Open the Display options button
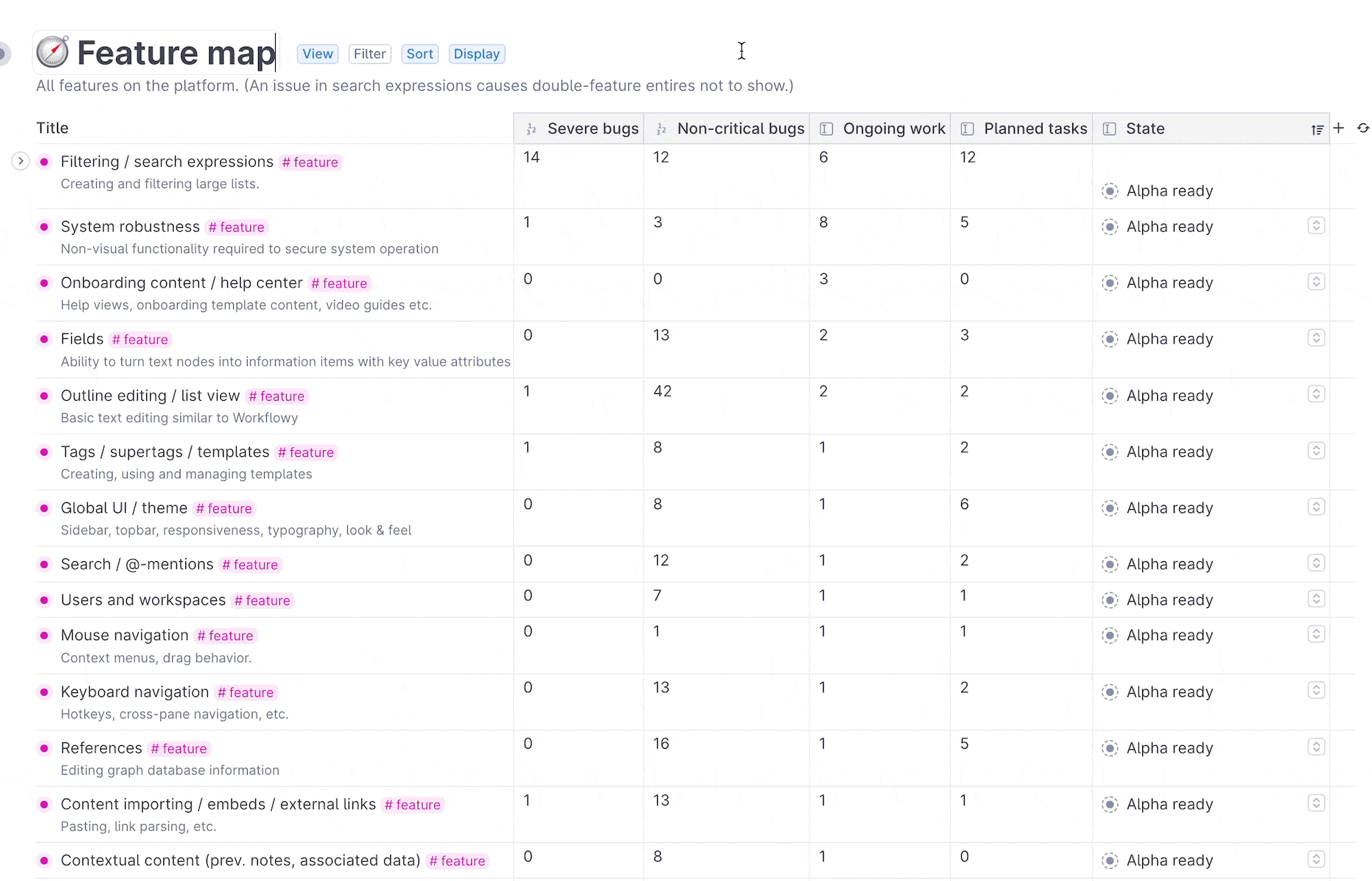This screenshot has width=1372, height=881. point(477,54)
